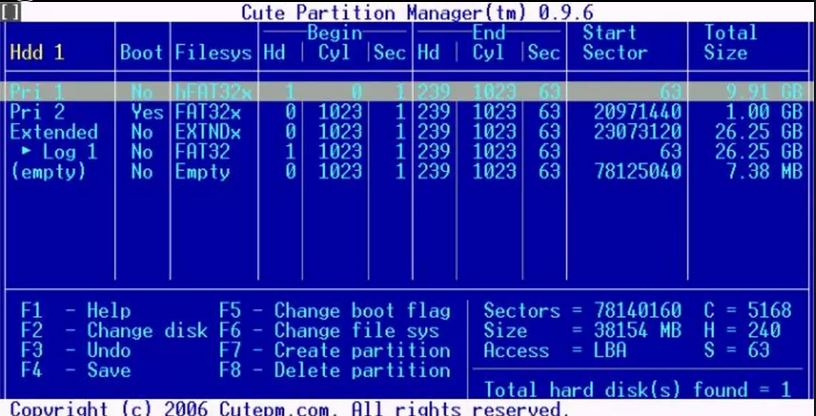Click F5 Change boot flag
The height and width of the screenshot is (416, 816).
pos(335,311)
